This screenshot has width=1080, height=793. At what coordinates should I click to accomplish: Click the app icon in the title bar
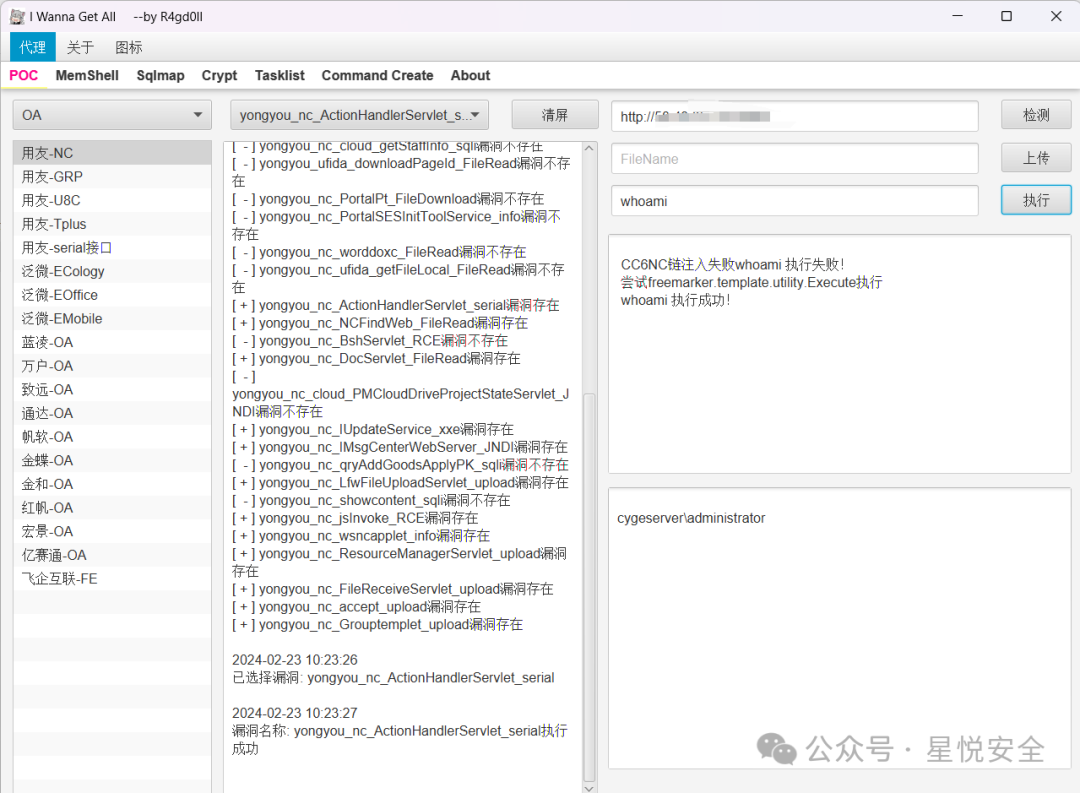point(17,17)
